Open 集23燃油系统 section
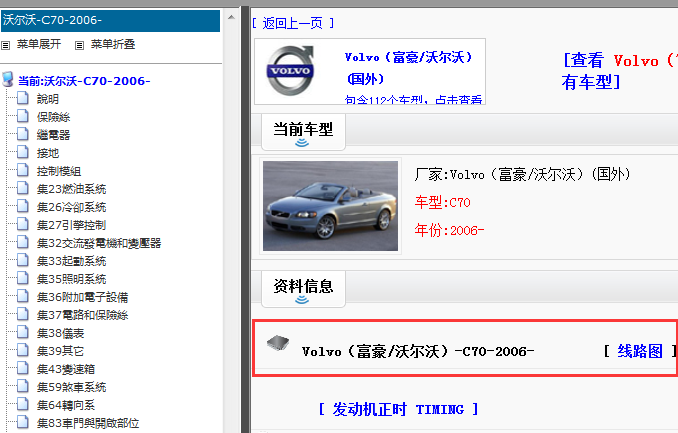 [71, 189]
